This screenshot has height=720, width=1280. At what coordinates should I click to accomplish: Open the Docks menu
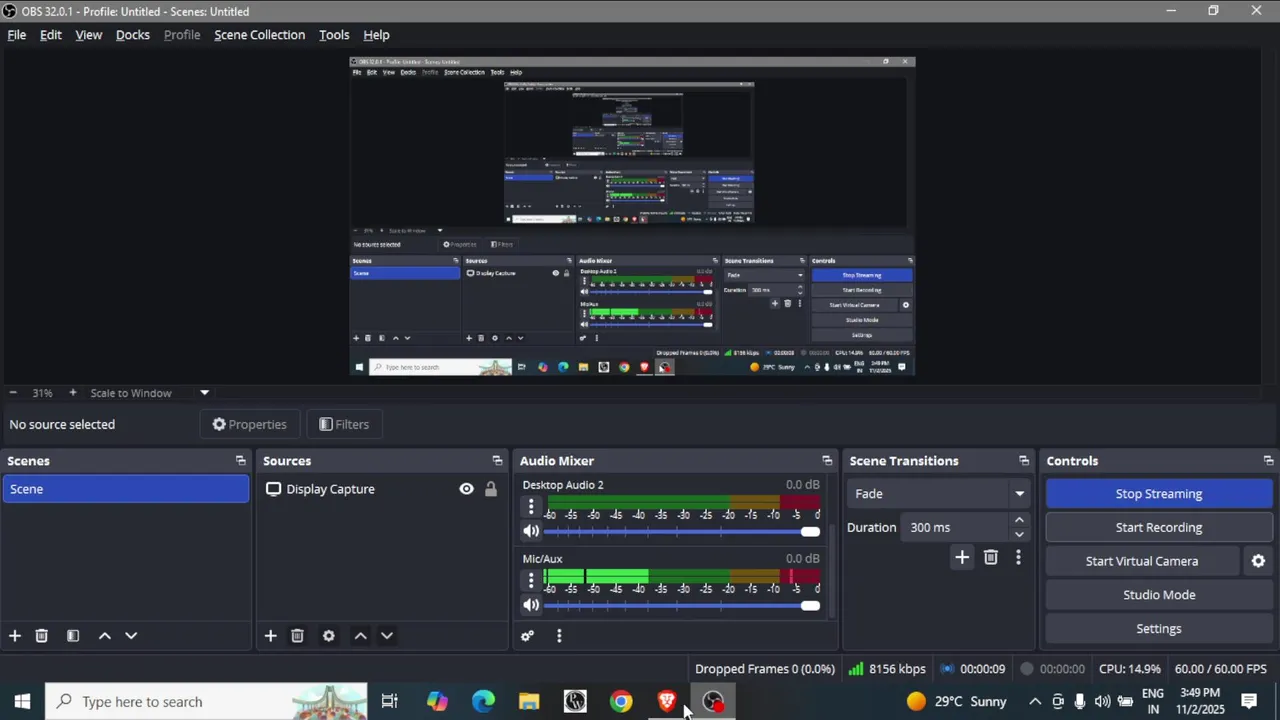133,35
